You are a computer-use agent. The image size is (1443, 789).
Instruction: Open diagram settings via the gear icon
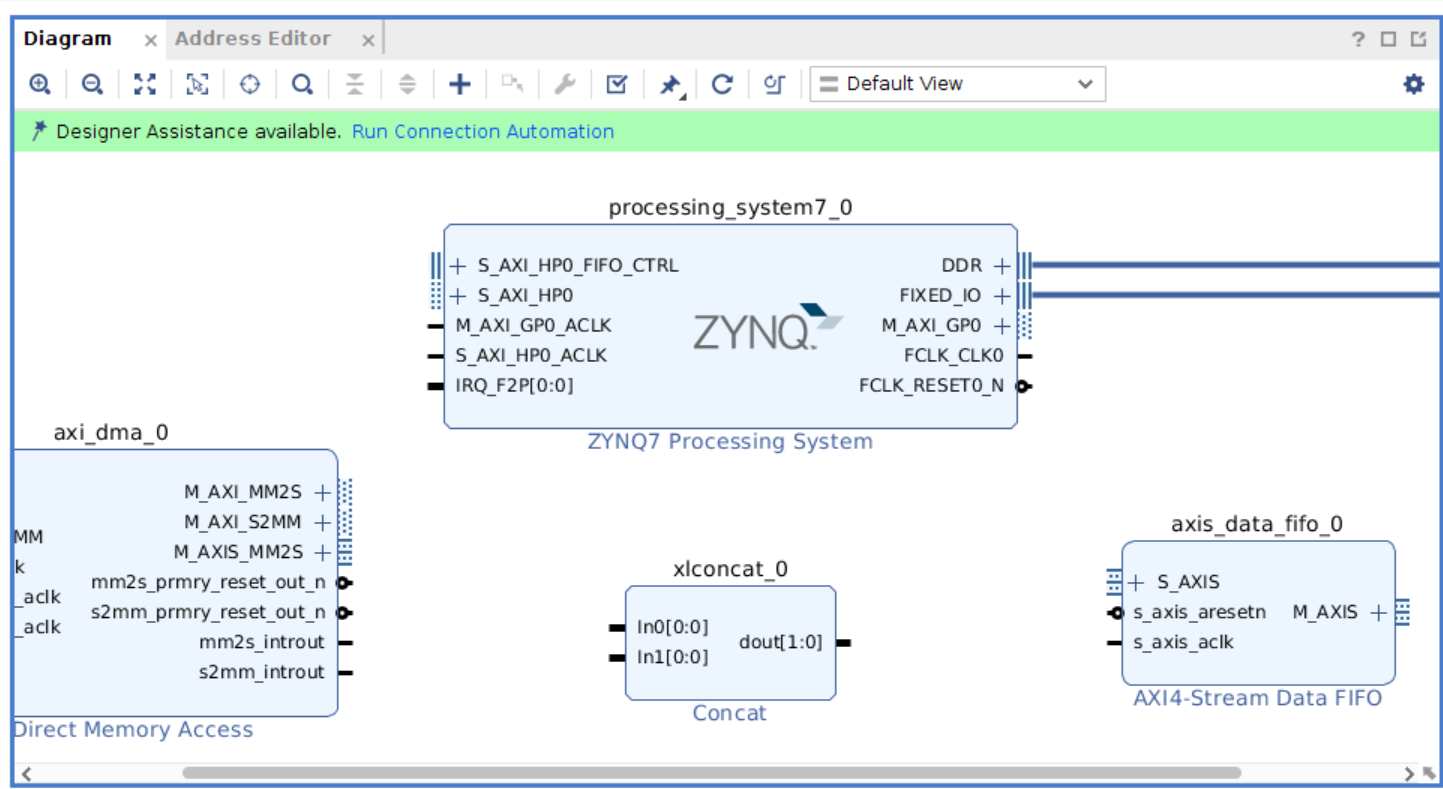(x=1412, y=84)
